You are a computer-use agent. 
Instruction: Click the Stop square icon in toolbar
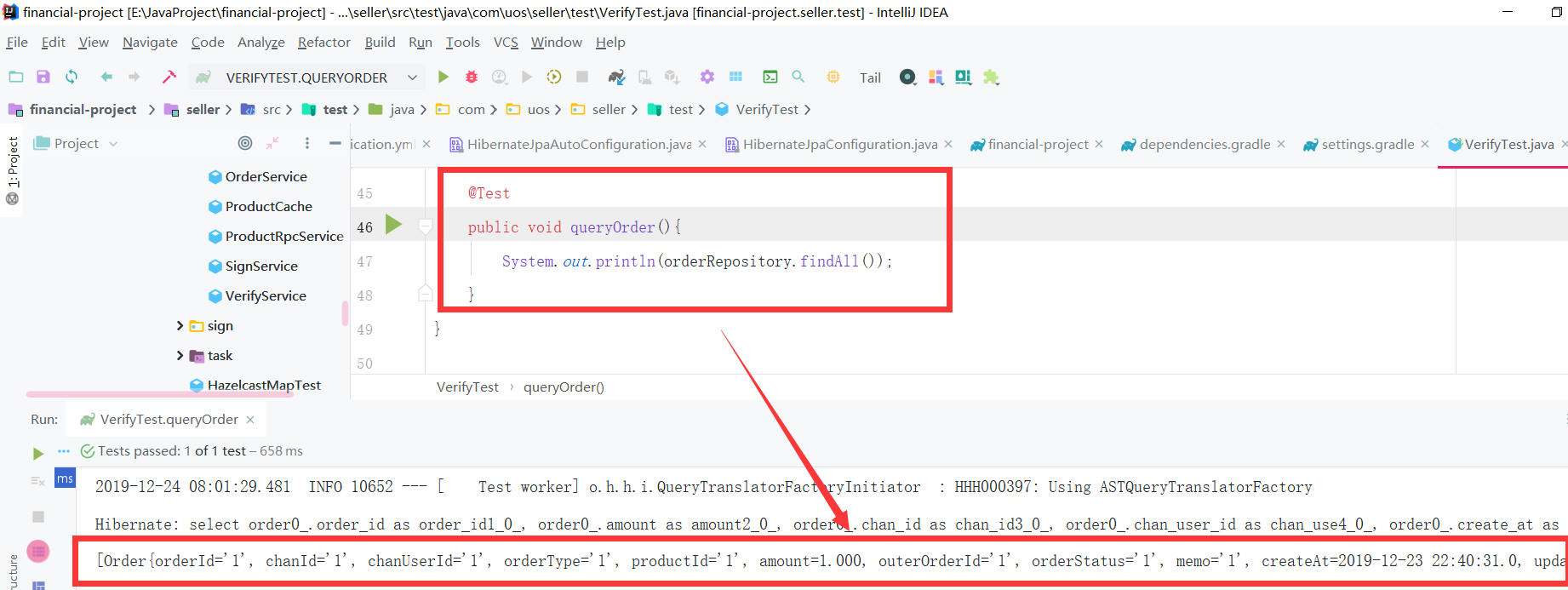582,77
